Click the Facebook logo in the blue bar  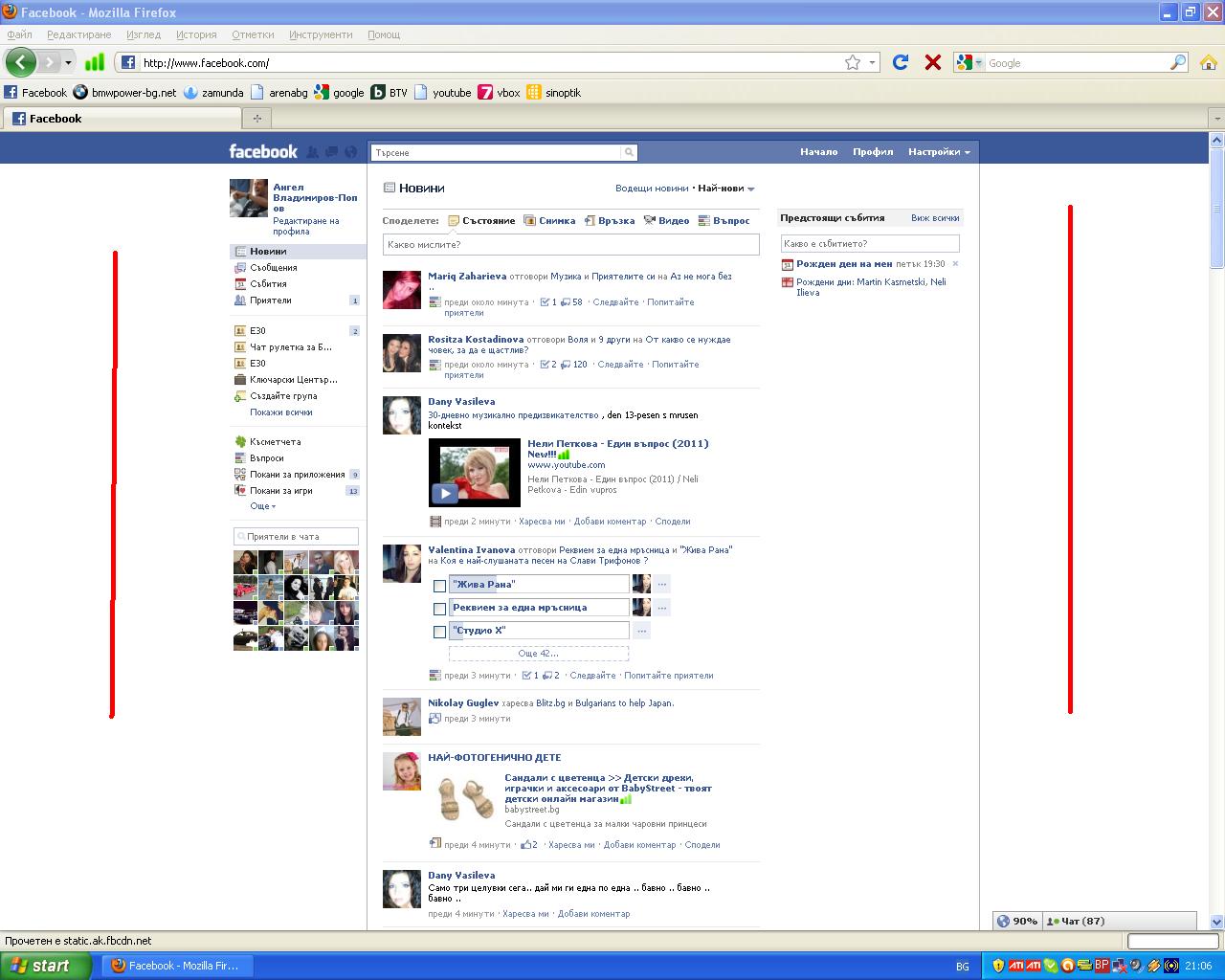pos(263,151)
